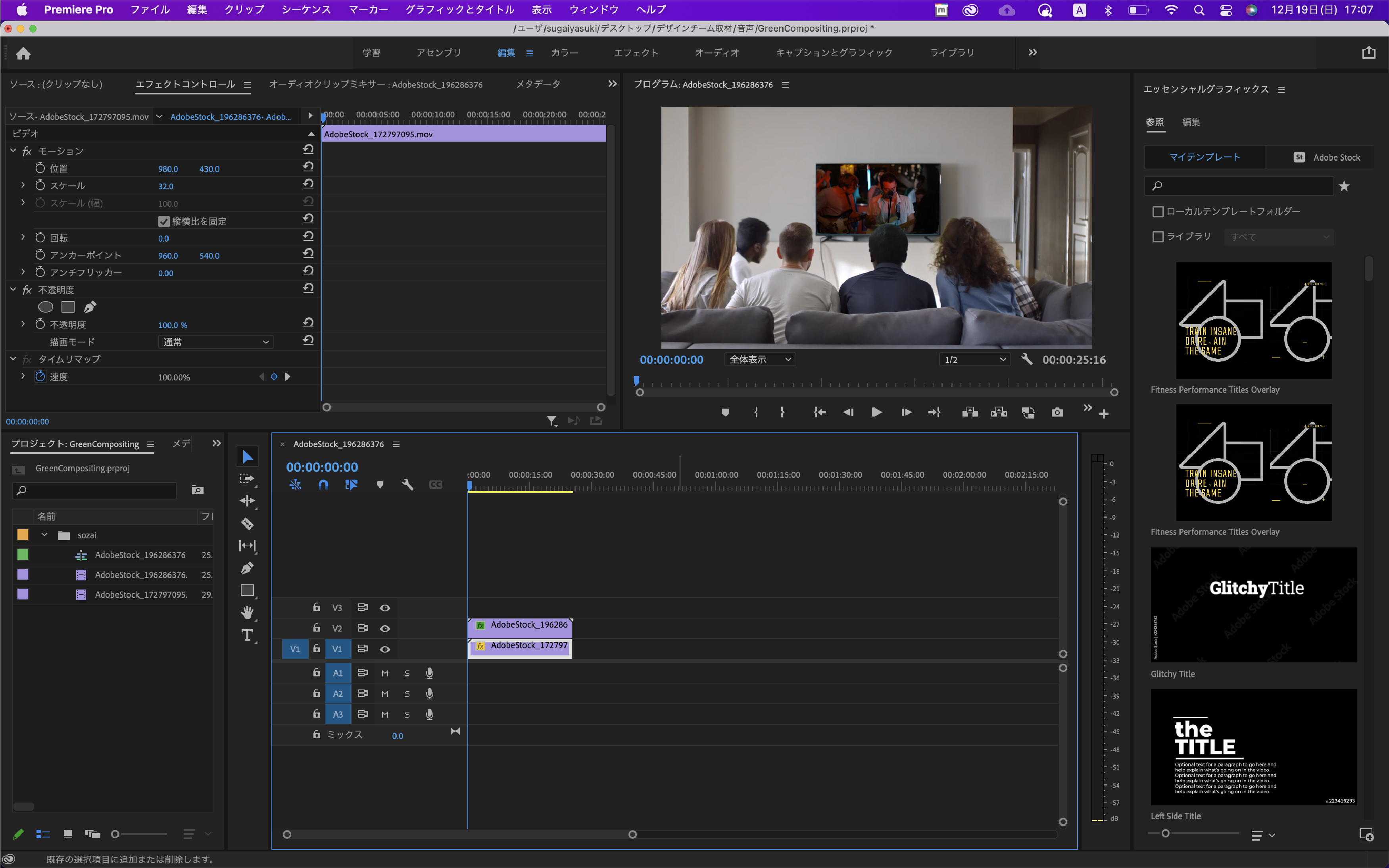Open timeline display settings wrench

coord(407,484)
